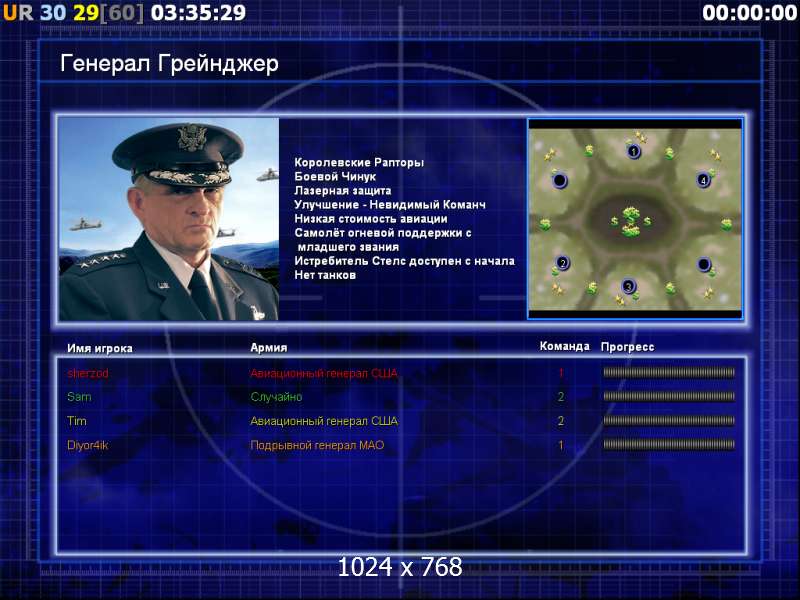This screenshot has width=800, height=600.
Task: Click Tim's team number
Action: (x=561, y=421)
